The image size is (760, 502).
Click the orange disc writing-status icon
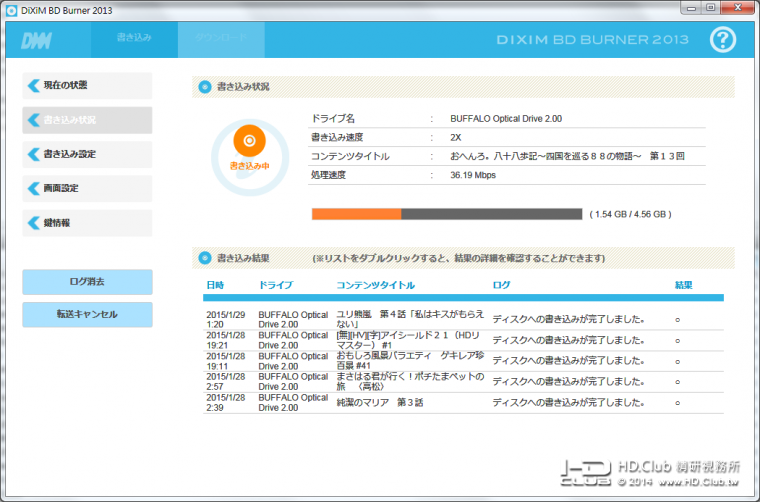tap(249, 141)
